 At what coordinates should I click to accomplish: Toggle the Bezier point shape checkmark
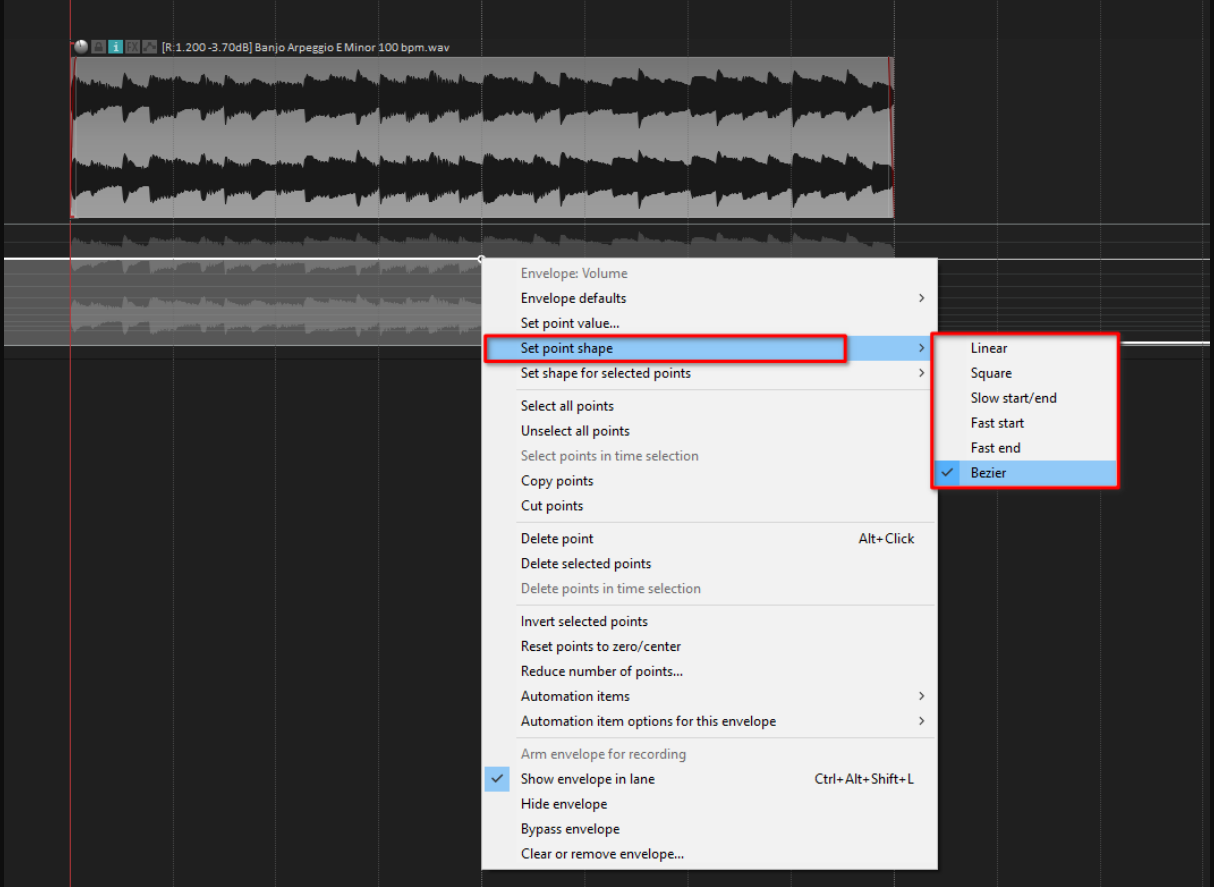click(x=946, y=472)
